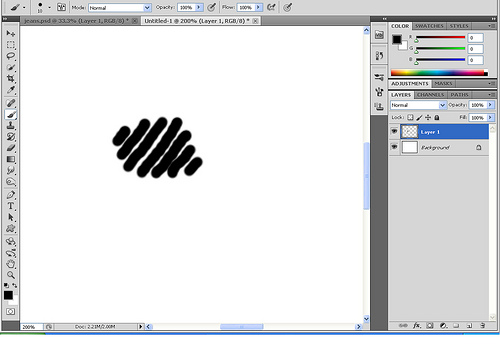500x362 pixels.
Task: Open the Layers panel flyout menu
Action: (x=492, y=95)
